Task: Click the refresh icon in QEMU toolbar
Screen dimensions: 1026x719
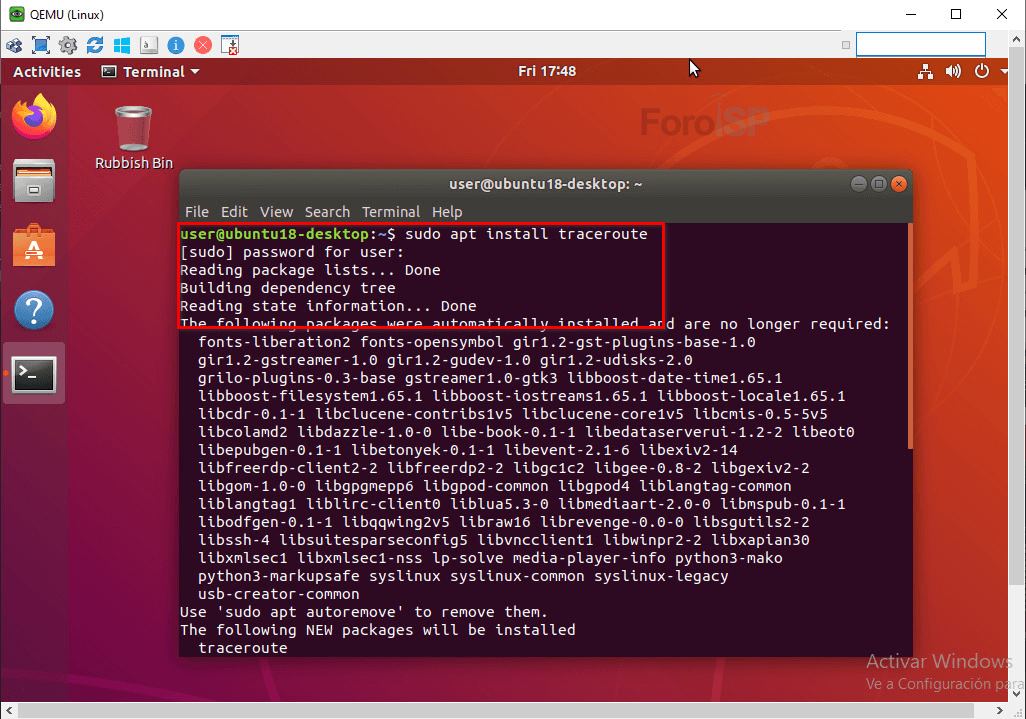Action: coord(96,45)
